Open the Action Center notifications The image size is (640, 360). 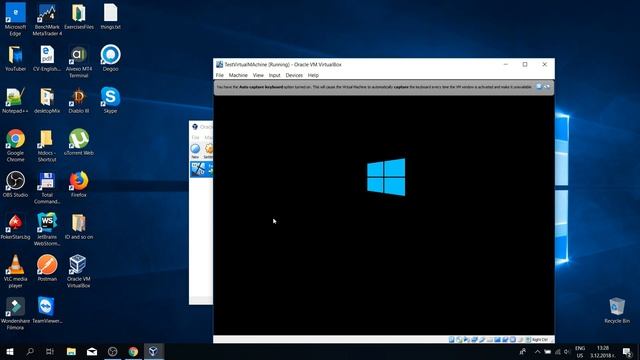(x=627, y=351)
